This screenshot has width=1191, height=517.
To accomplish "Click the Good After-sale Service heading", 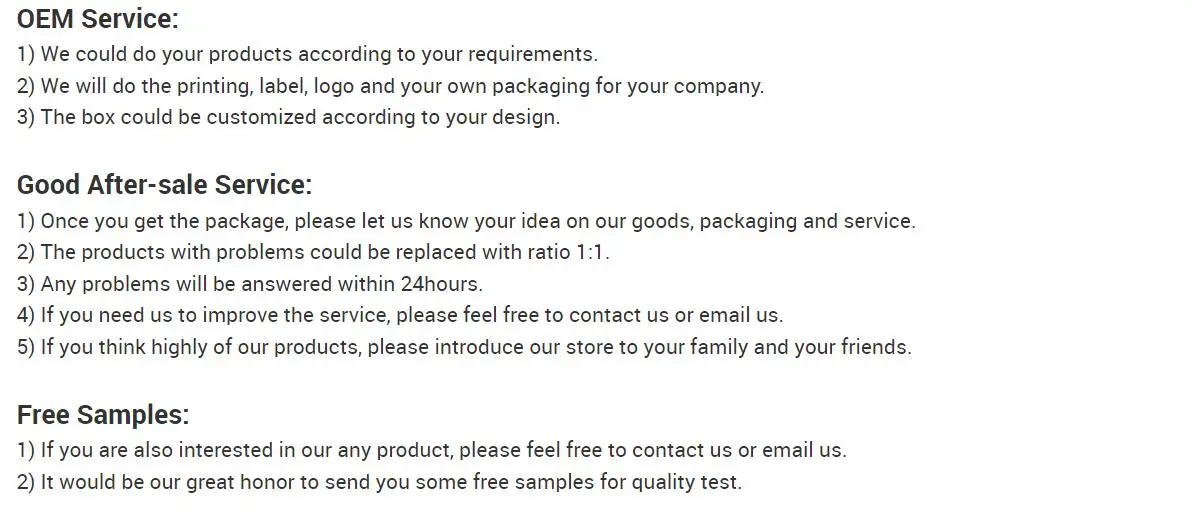I will click(x=164, y=185).
